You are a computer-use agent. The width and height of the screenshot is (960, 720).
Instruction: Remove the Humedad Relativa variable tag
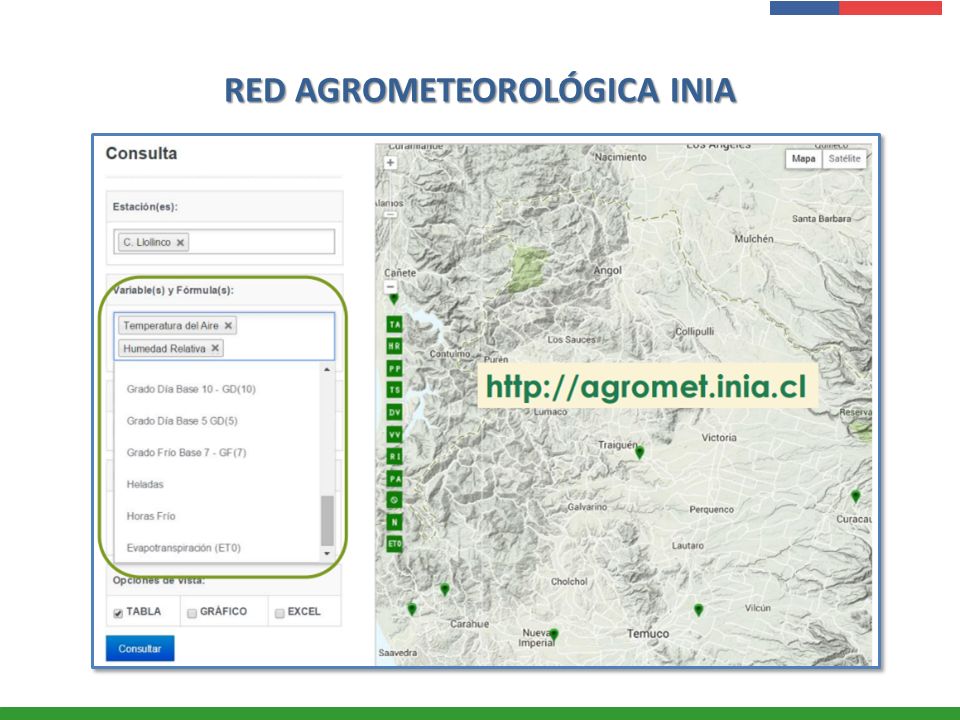pyautogui.click(x=215, y=348)
